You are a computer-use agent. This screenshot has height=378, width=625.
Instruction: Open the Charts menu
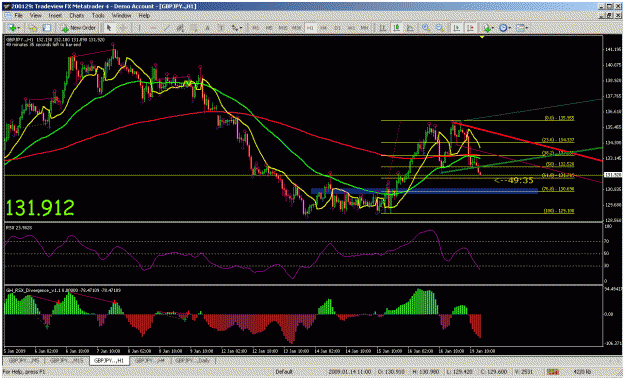[77, 16]
